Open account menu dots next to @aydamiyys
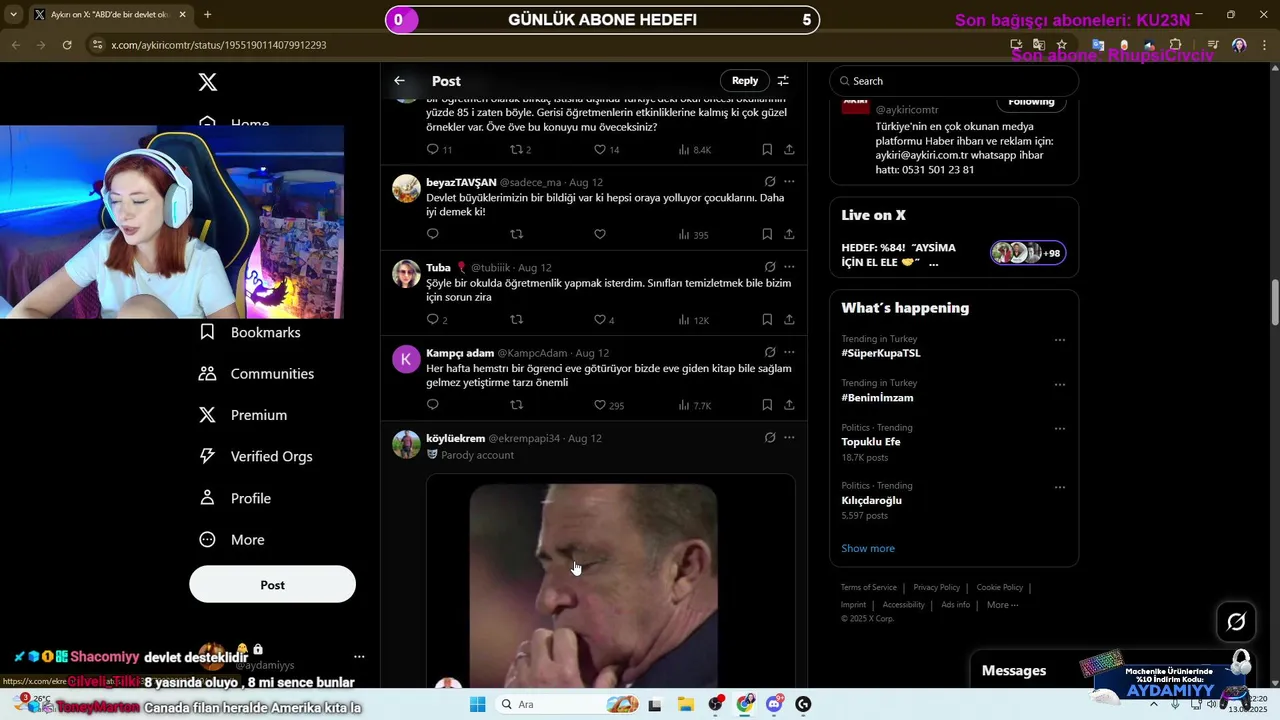 (359, 657)
